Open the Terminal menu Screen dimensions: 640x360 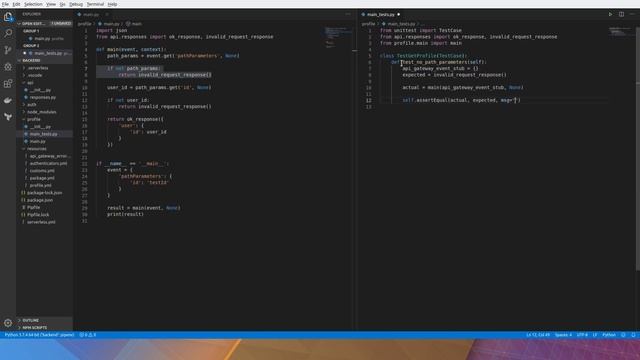95,4
